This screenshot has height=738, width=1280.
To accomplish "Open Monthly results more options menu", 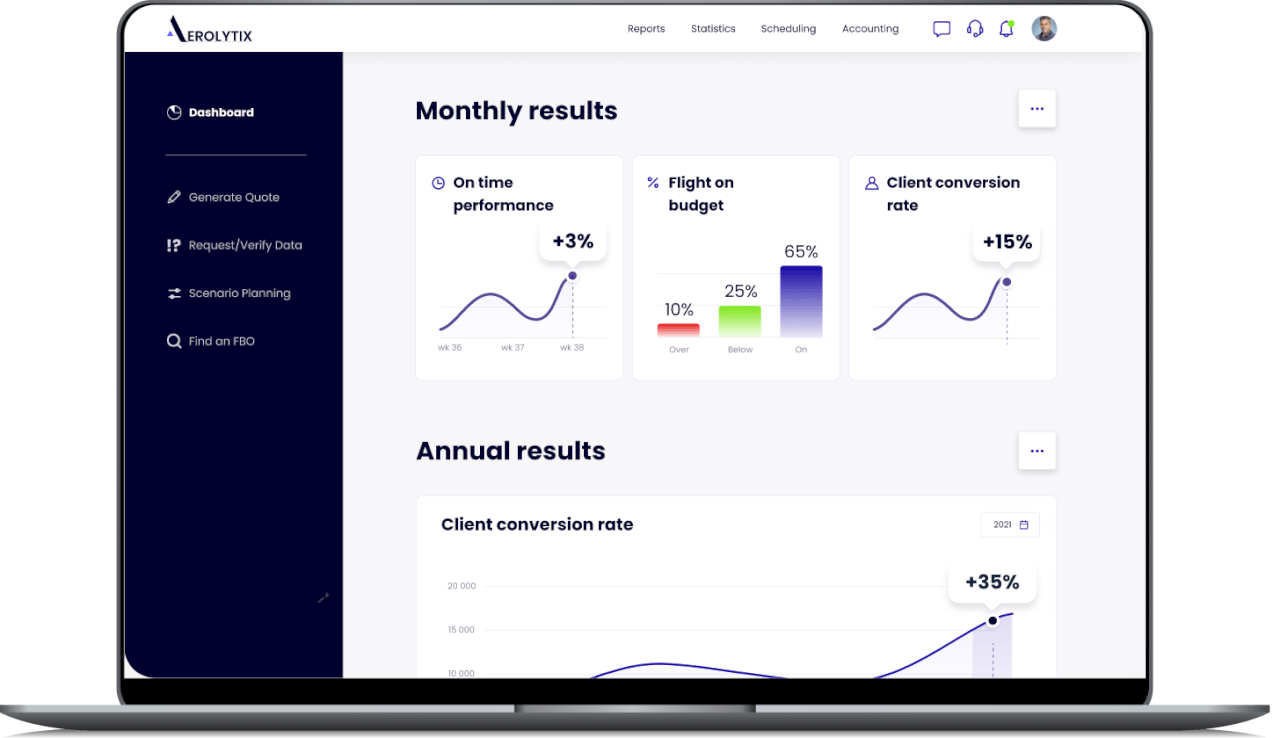I will [x=1037, y=109].
